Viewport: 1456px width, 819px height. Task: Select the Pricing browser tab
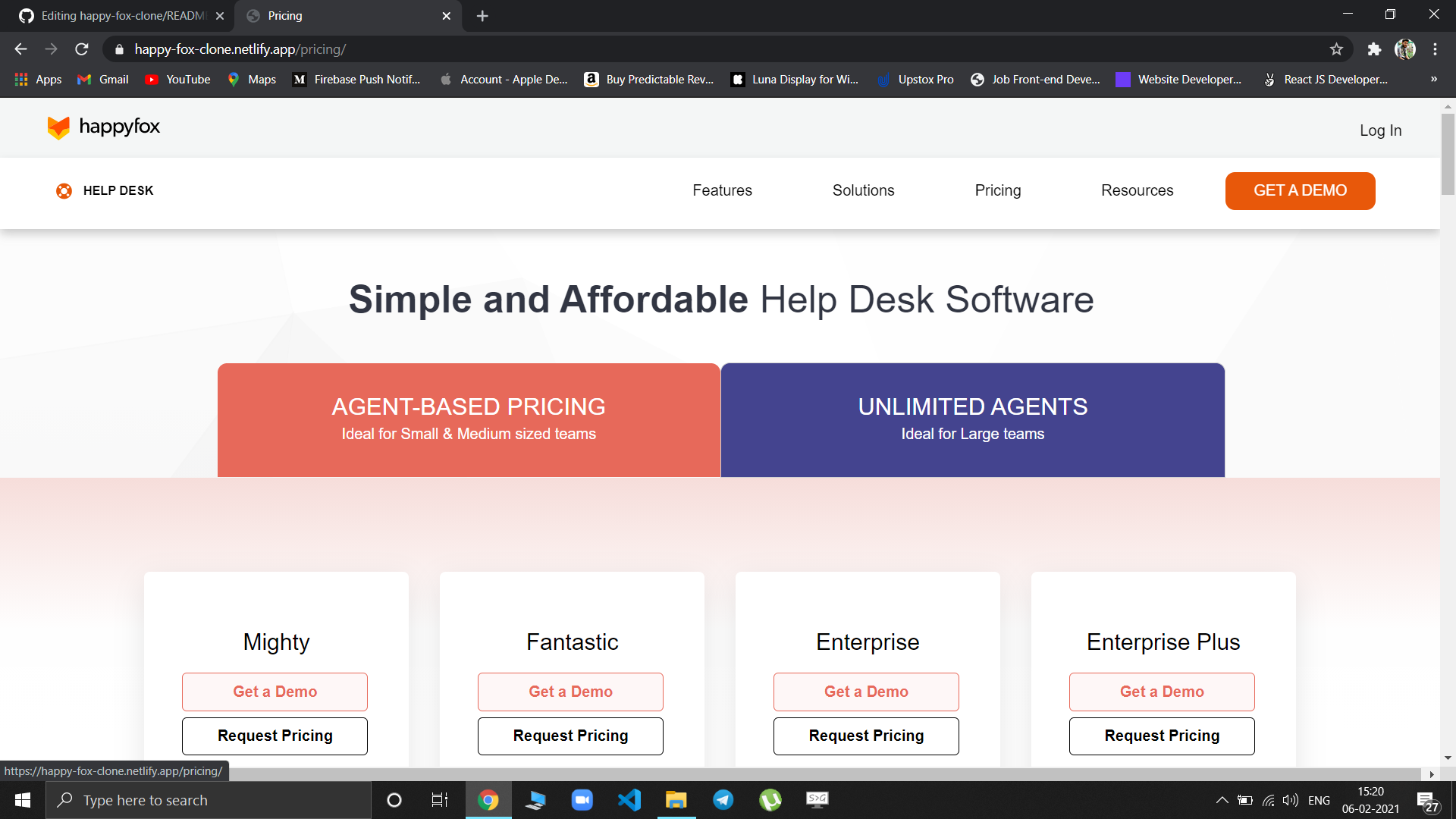pos(349,16)
